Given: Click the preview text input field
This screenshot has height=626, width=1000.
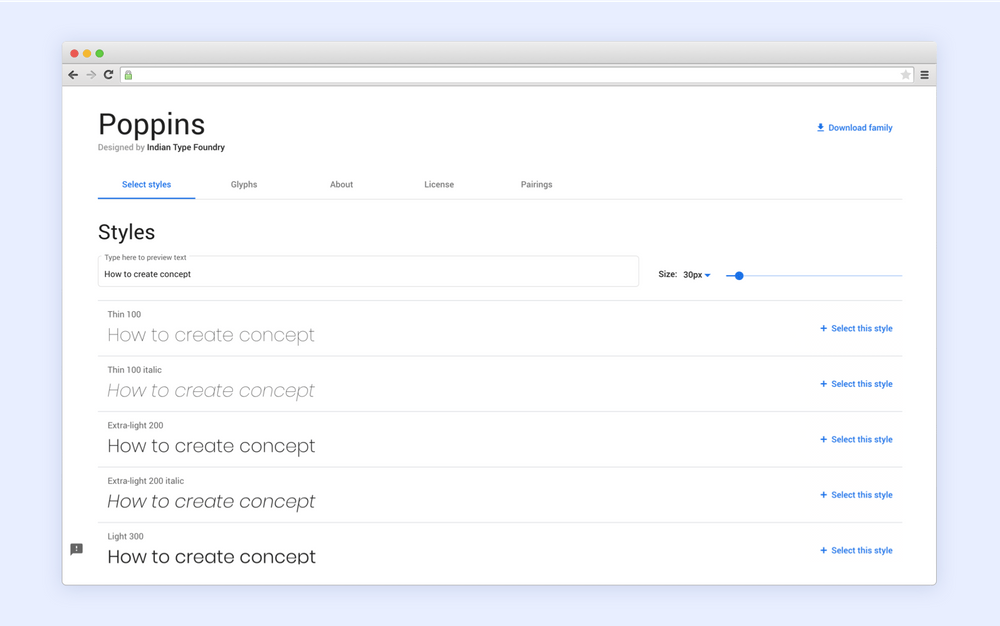Looking at the screenshot, I should tap(368, 272).
